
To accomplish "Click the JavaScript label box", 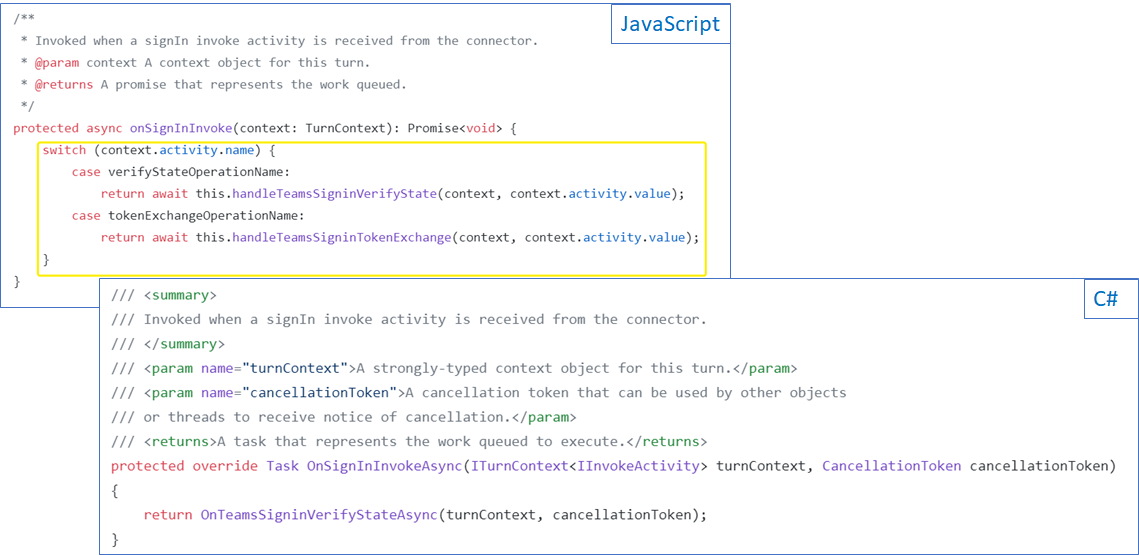I will click(670, 24).
